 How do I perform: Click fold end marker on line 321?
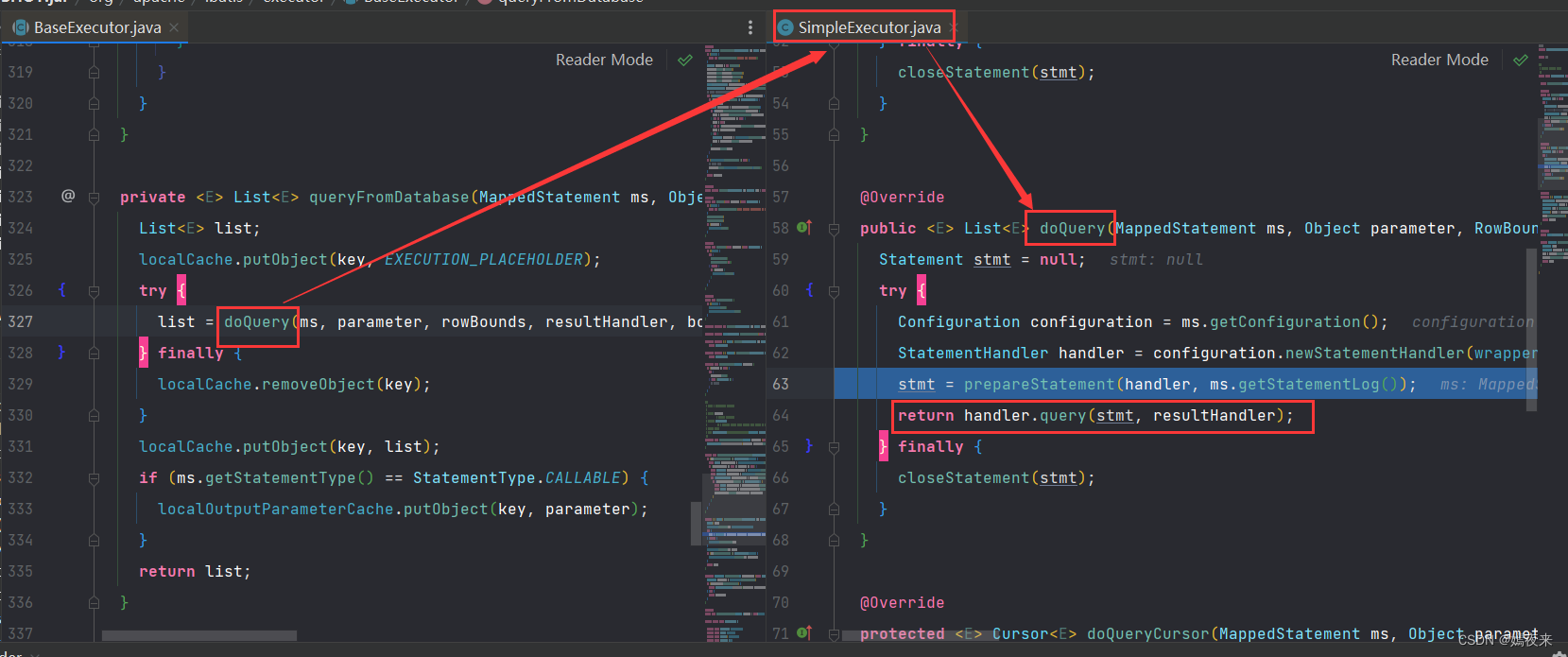94,134
